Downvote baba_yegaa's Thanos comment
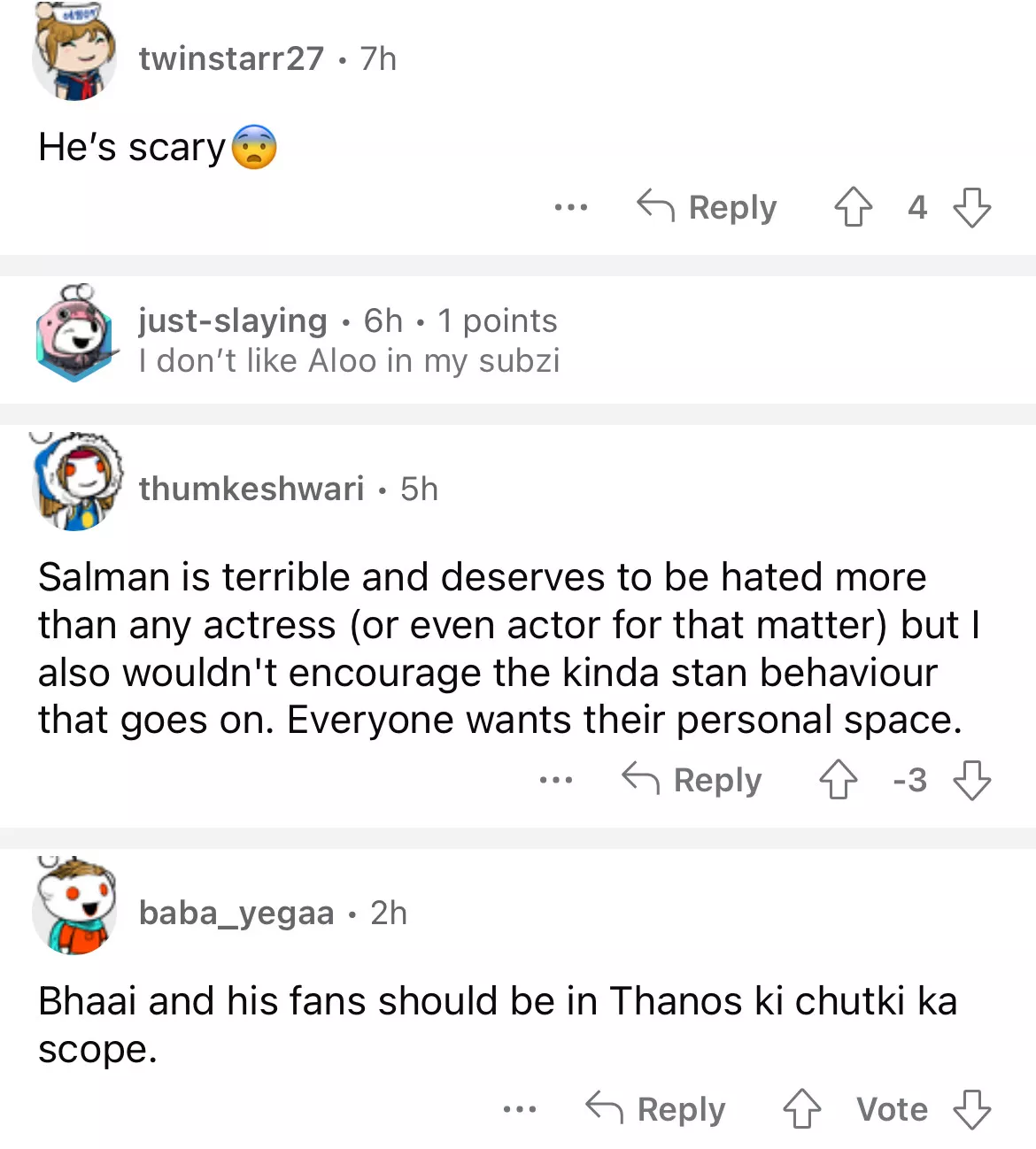Image resolution: width=1036 pixels, height=1149 pixels. pyautogui.click(x=971, y=1109)
